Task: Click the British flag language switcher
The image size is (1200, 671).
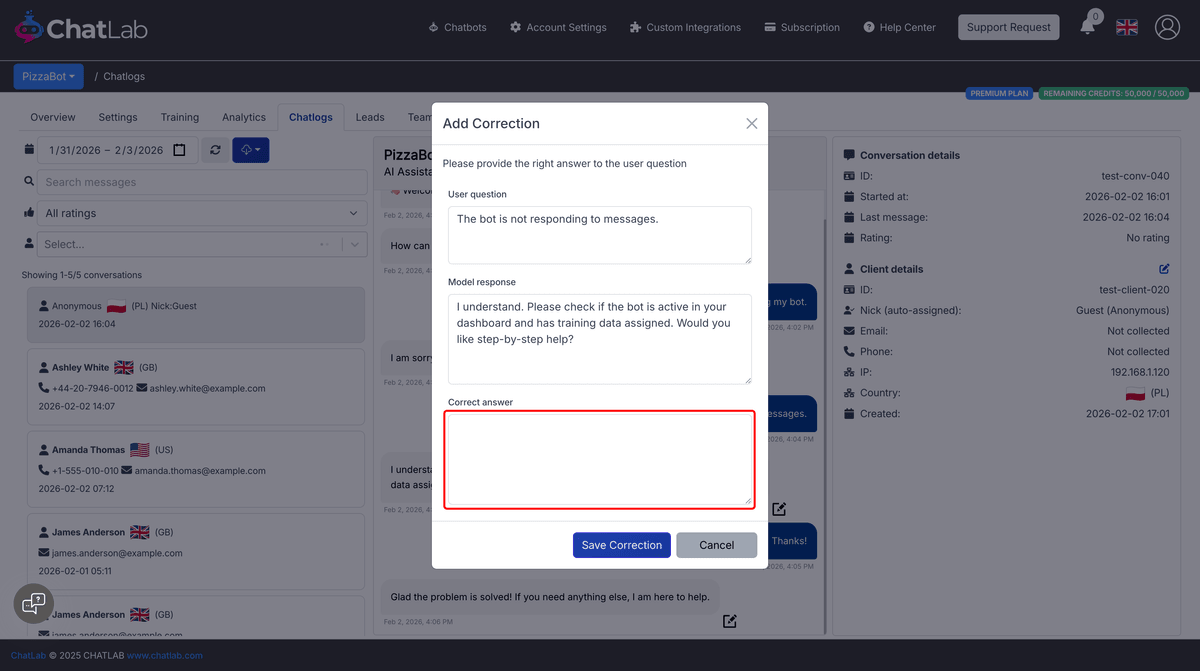Action: point(1126,27)
